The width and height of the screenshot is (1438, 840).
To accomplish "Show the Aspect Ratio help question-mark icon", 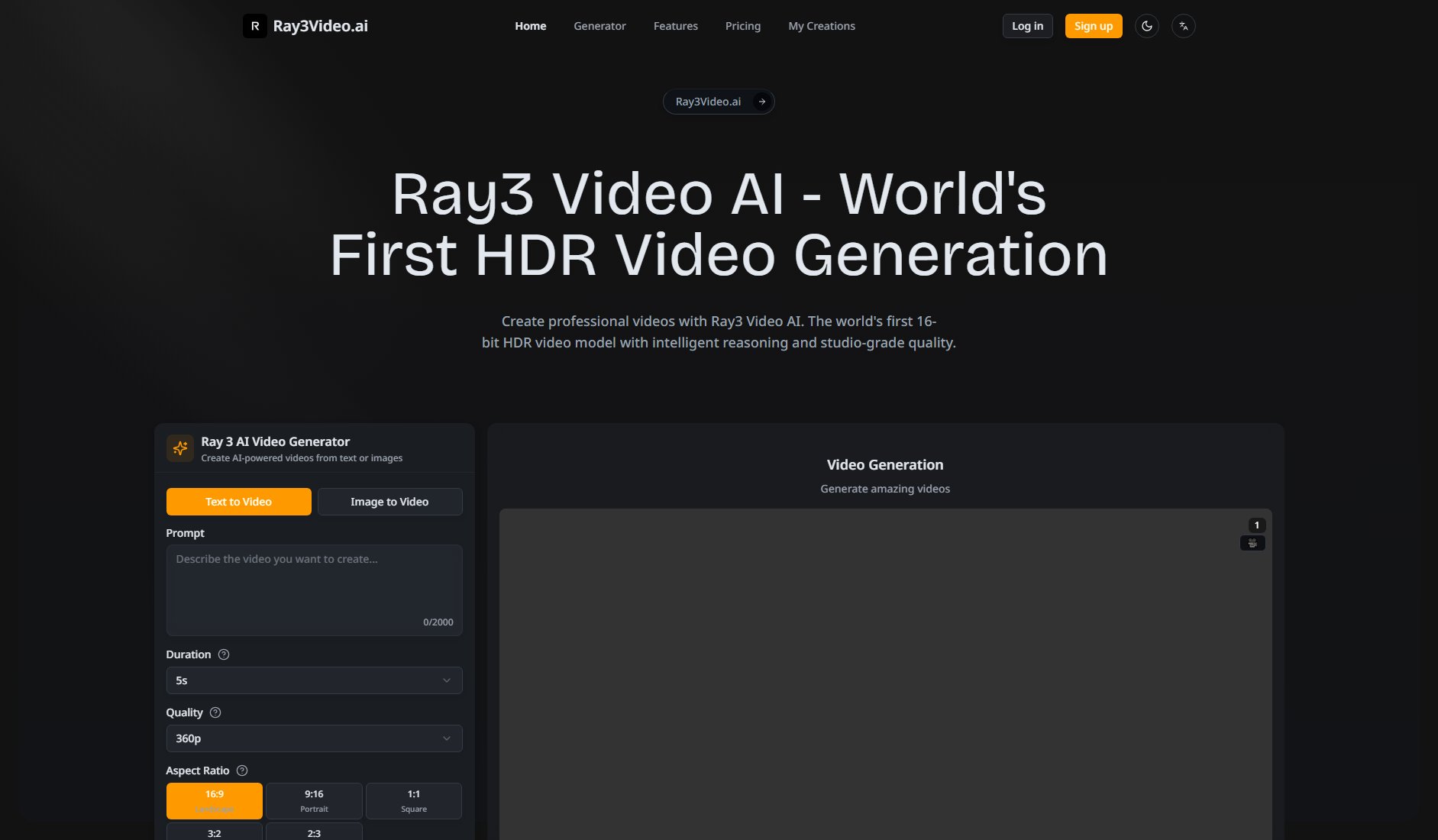I will [x=242, y=771].
